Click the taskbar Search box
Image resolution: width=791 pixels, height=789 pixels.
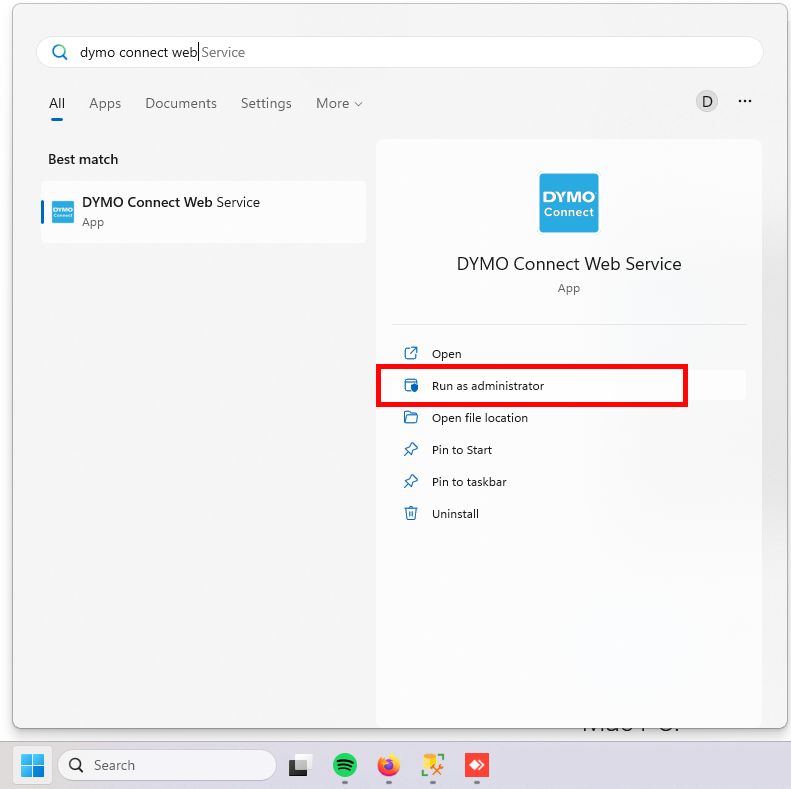pos(167,765)
